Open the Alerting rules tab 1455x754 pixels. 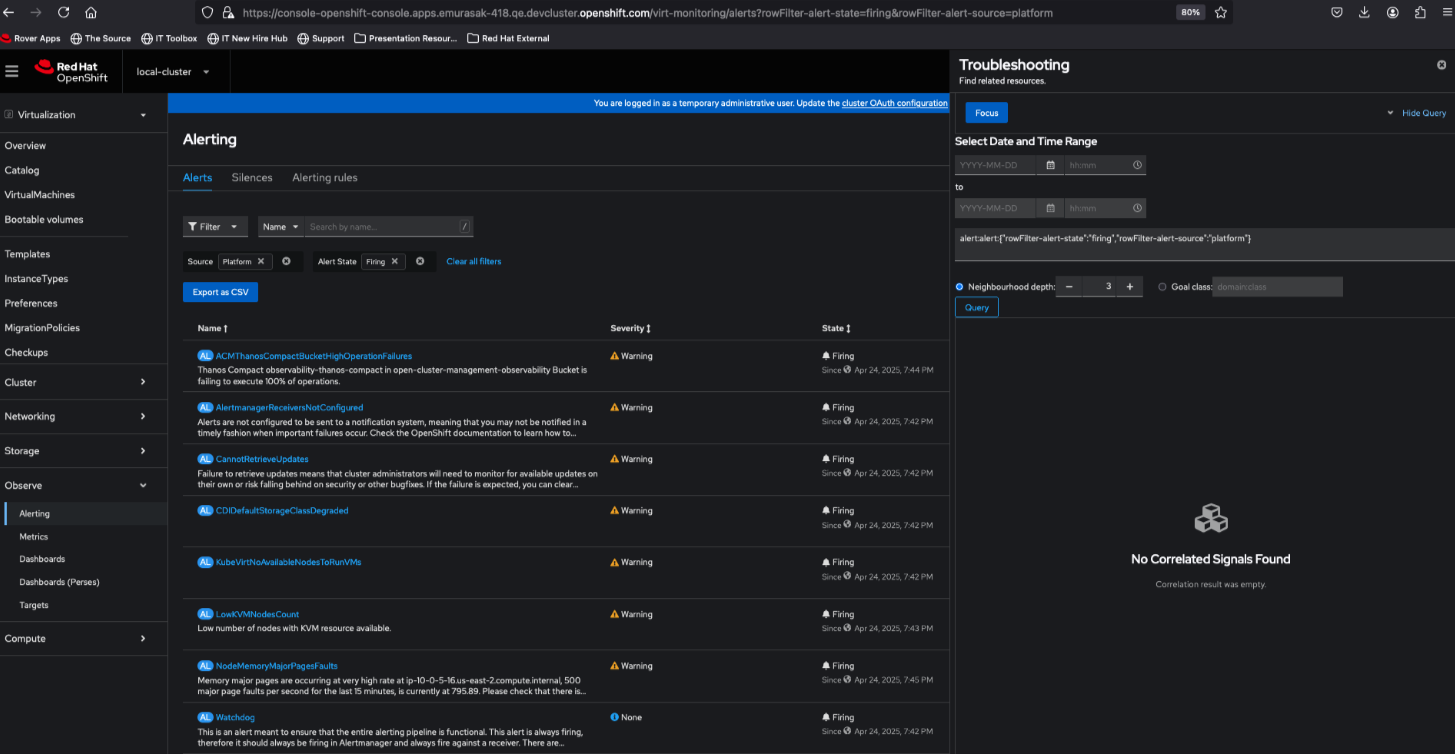point(325,177)
